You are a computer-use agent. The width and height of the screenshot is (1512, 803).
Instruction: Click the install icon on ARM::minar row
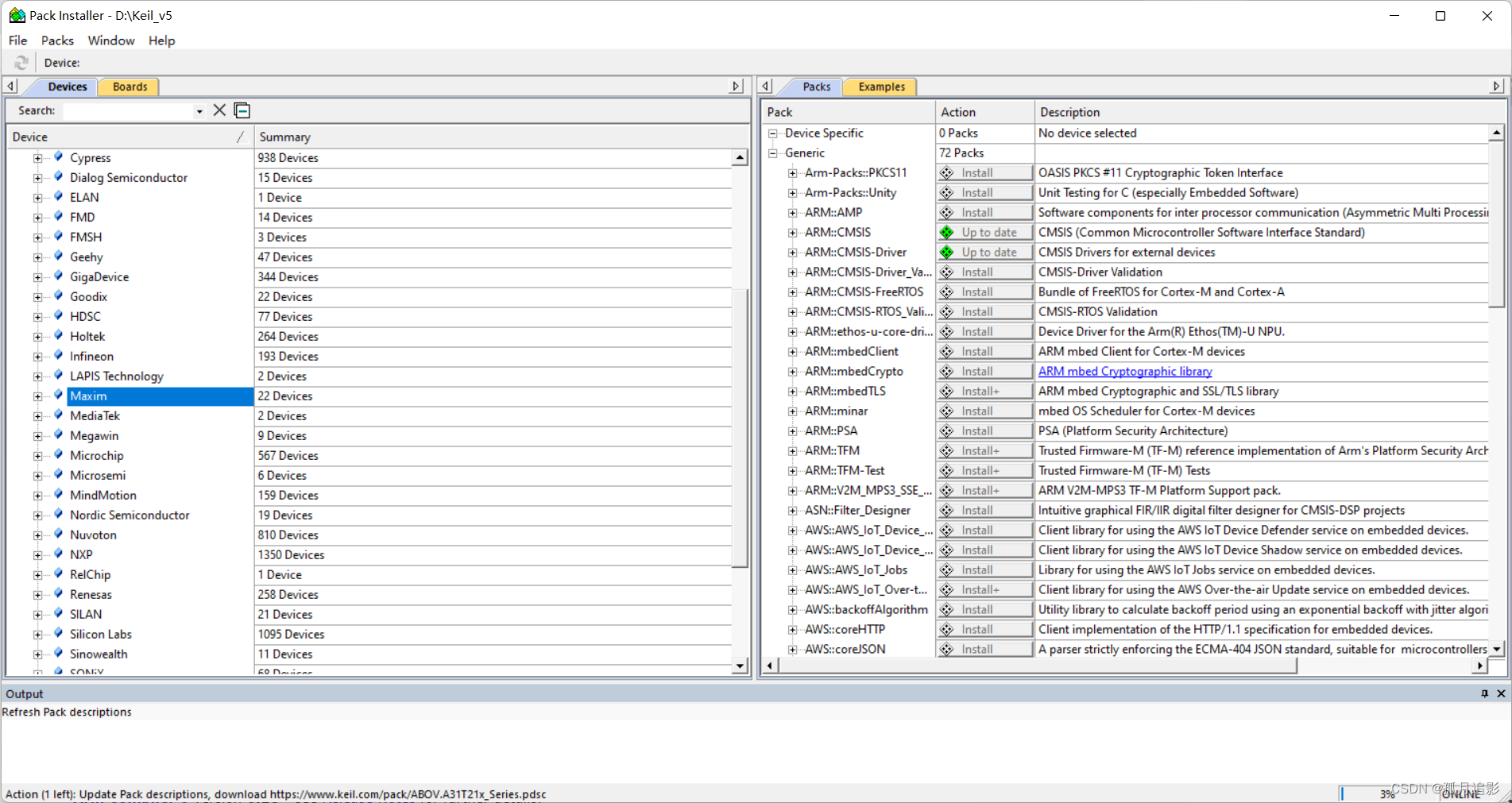(x=947, y=411)
